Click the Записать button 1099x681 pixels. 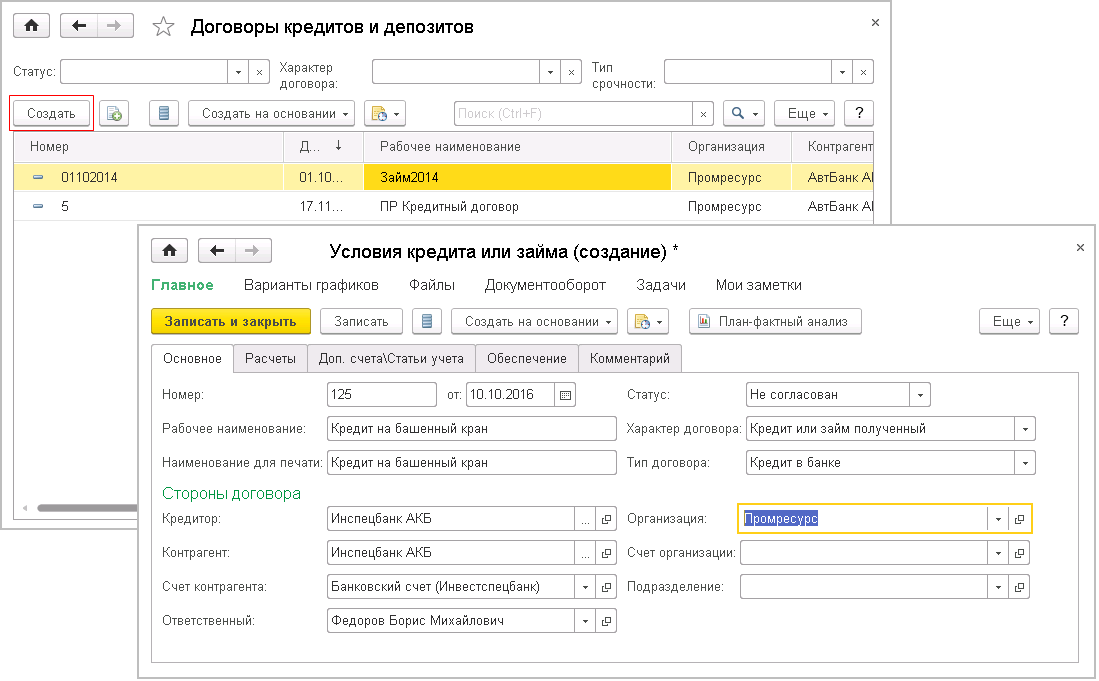tap(361, 322)
